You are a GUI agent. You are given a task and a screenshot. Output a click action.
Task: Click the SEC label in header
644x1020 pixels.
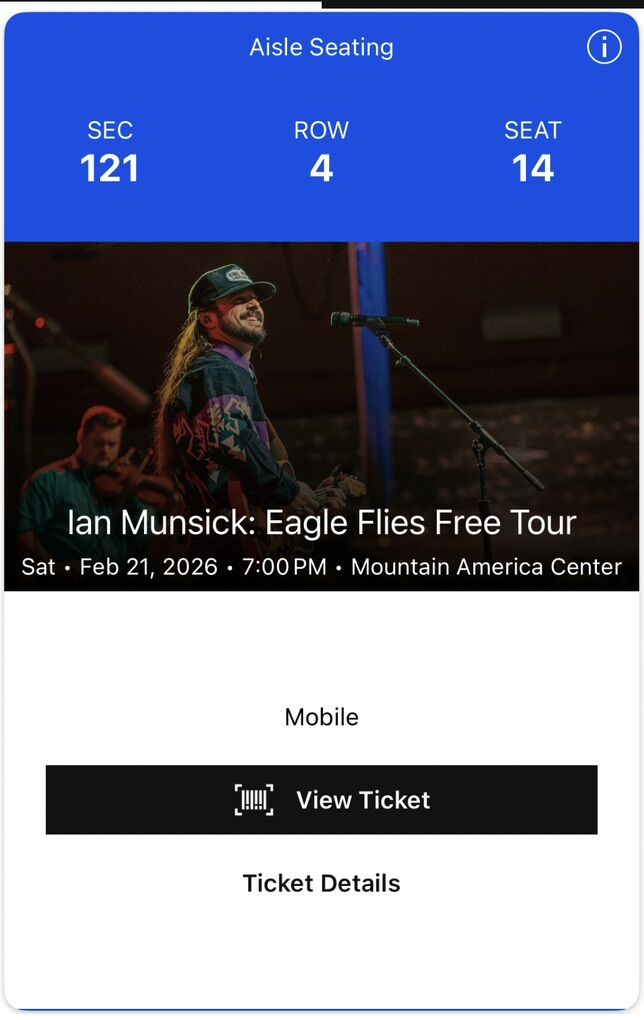click(x=109, y=130)
